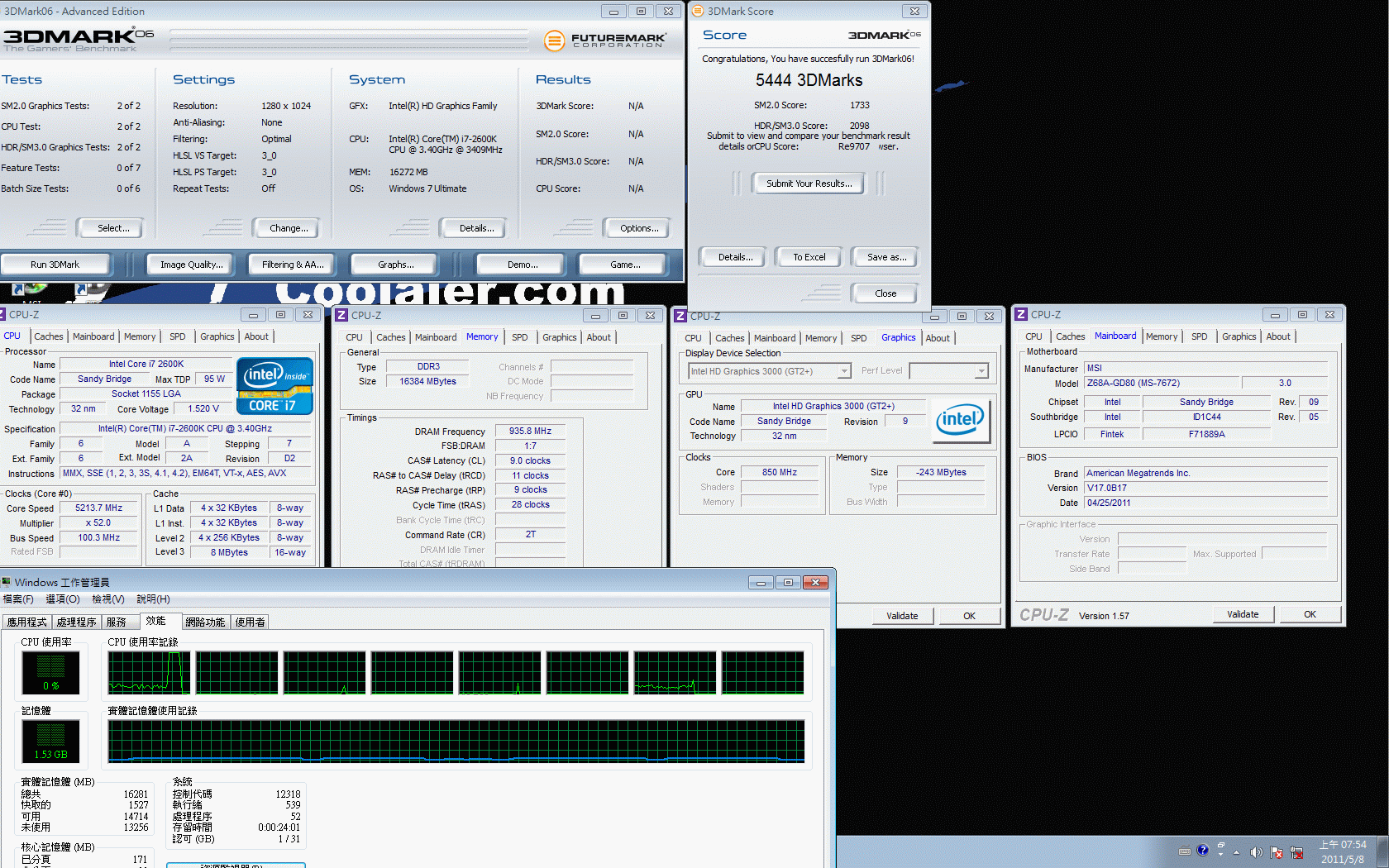Click the Show Desktop strip by the clock

pyautogui.click(x=1383, y=851)
